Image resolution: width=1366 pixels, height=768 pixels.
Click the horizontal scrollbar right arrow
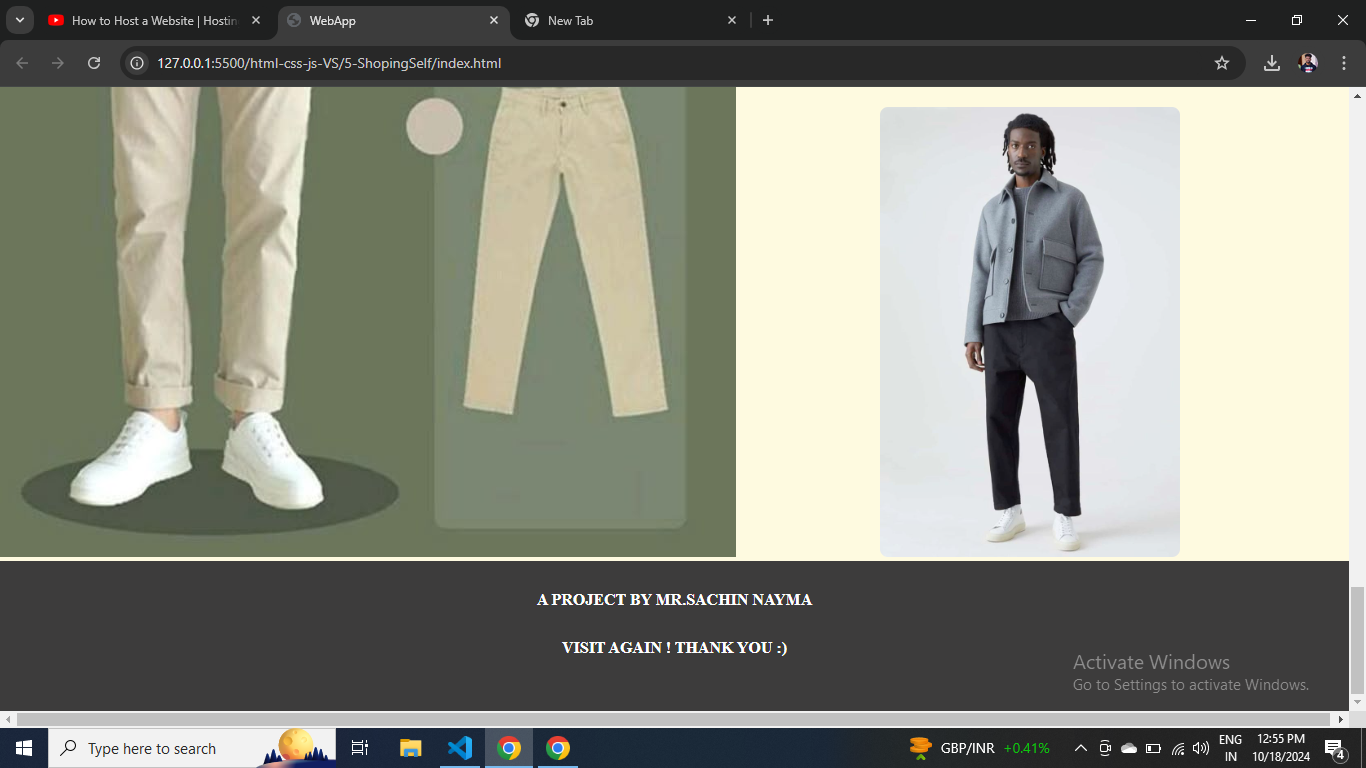coord(1341,719)
